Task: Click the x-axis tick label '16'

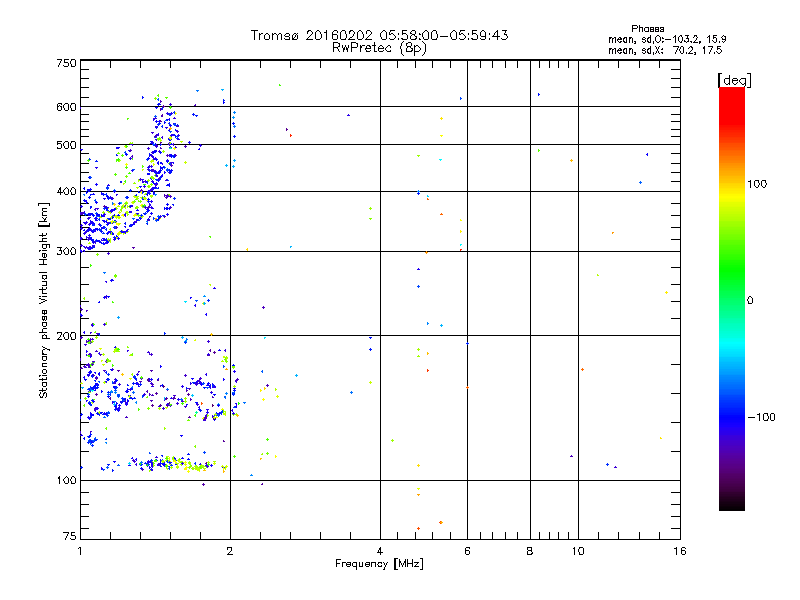Action: click(x=680, y=551)
